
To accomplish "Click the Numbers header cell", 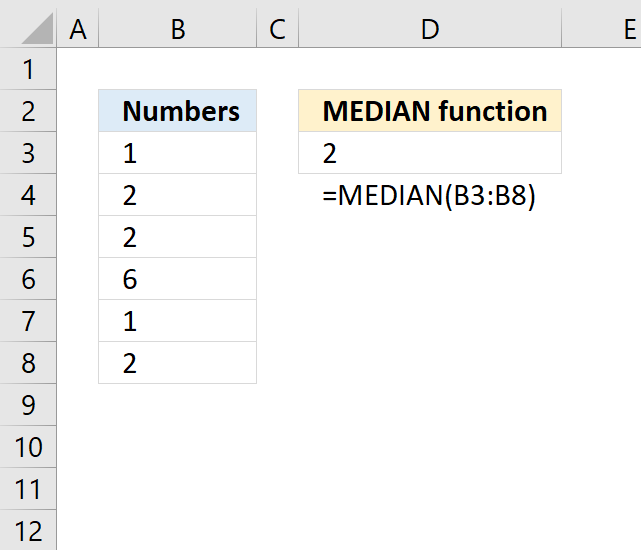I will point(177,111).
